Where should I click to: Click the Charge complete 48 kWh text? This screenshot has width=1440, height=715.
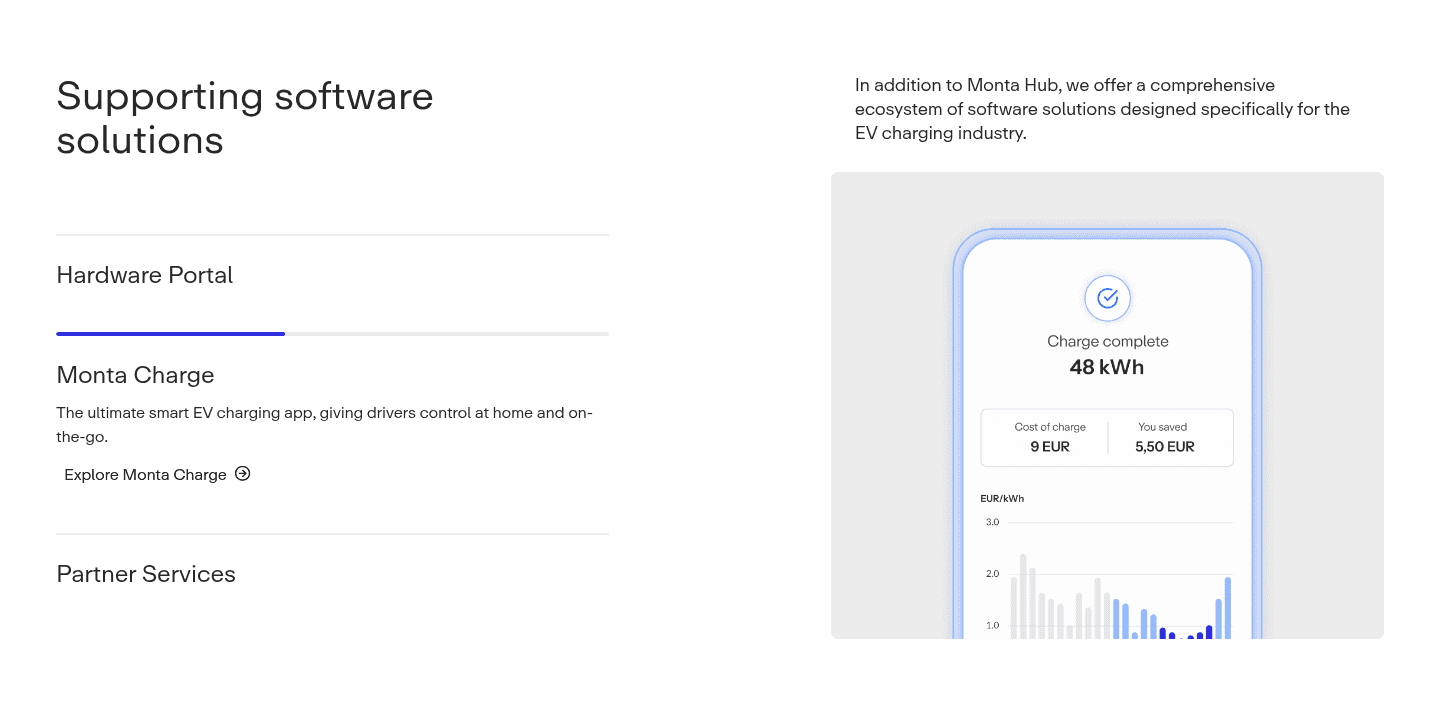1107,355
